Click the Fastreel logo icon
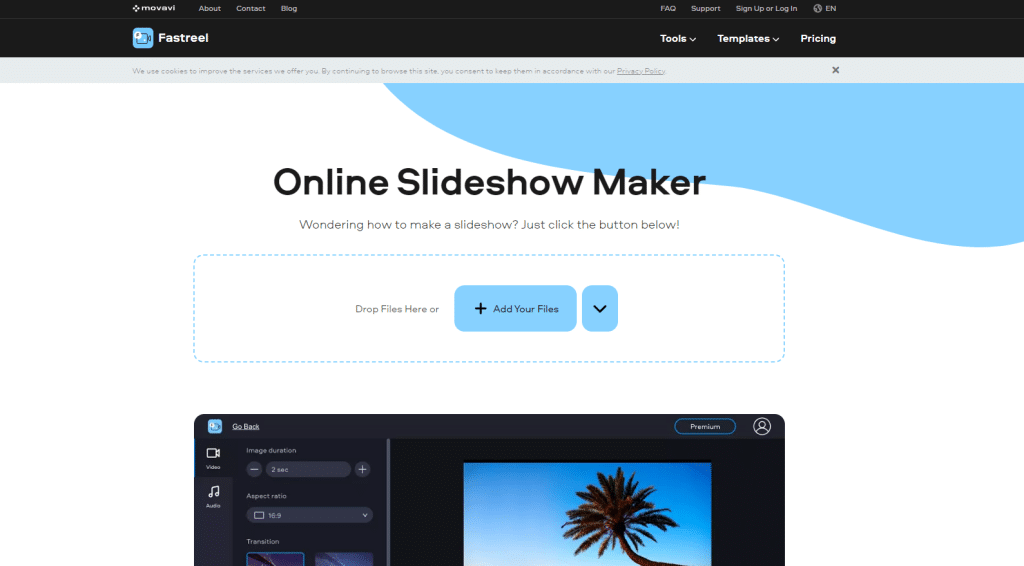This screenshot has width=1024, height=566. coord(143,38)
